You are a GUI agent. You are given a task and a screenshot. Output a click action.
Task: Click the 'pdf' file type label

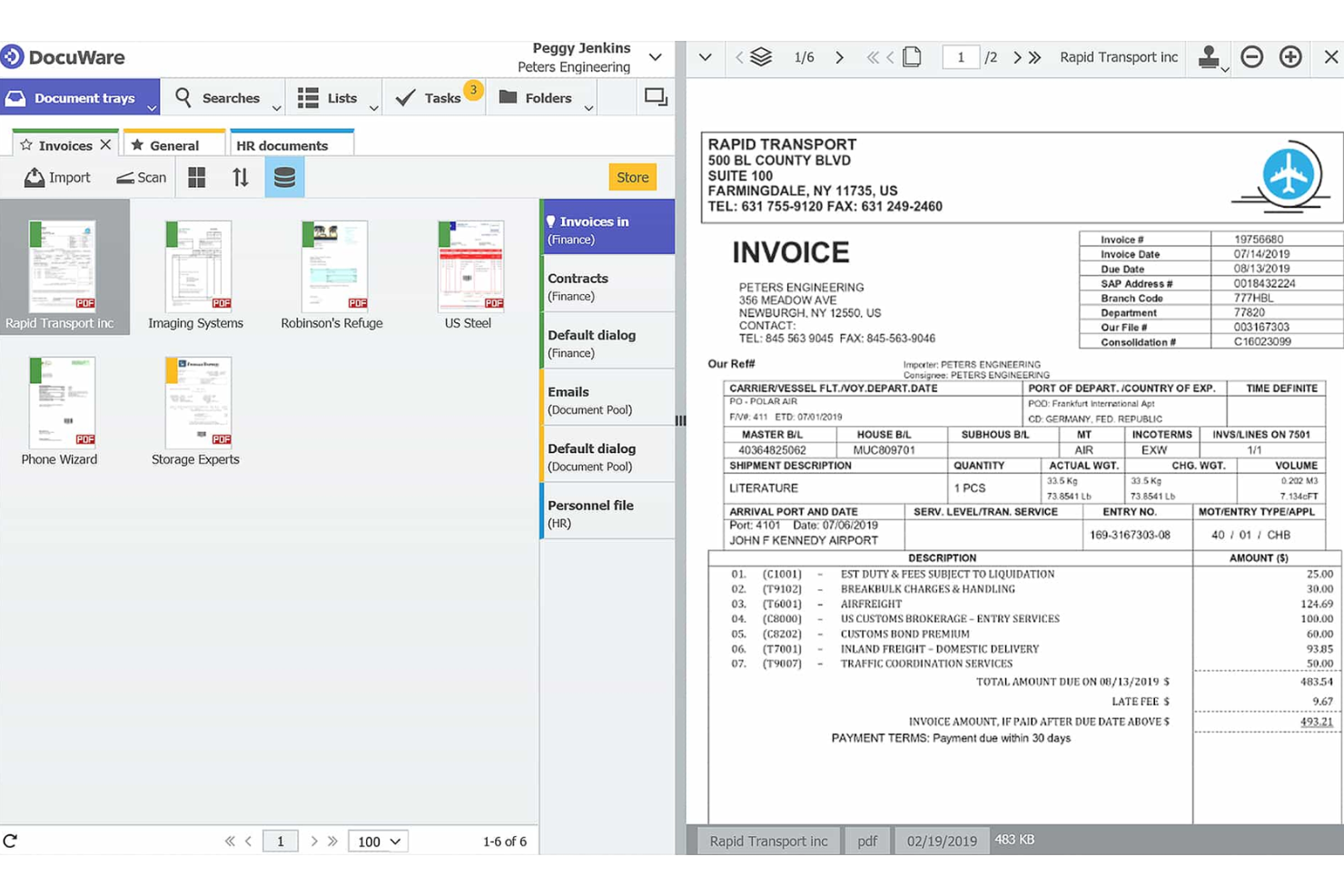[x=867, y=841]
